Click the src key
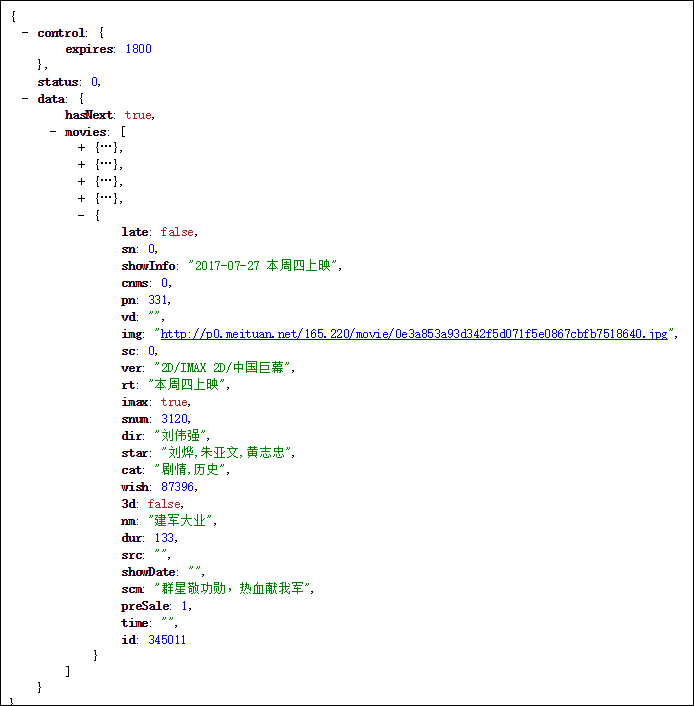The height and width of the screenshot is (706, 694). tap(132, 555)
